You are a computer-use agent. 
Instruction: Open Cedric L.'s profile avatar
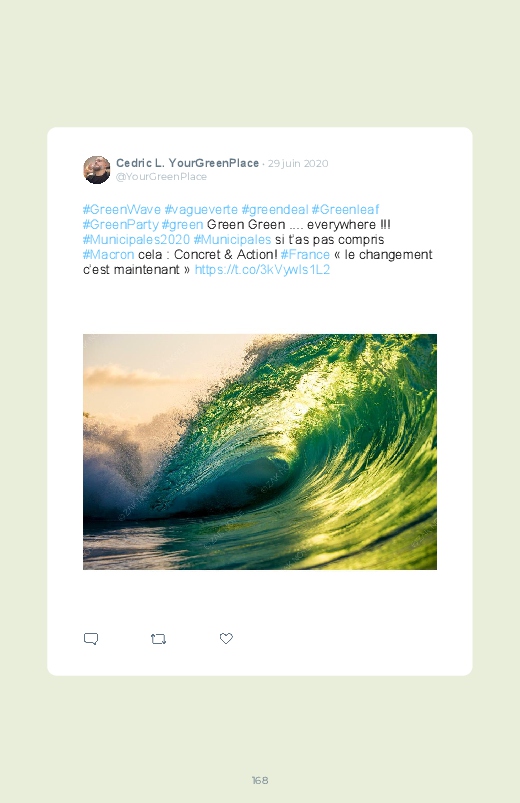97,170
